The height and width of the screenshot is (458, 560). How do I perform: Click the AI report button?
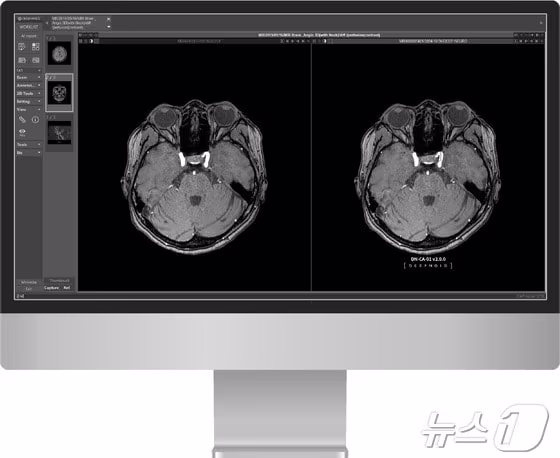[29, 36]
